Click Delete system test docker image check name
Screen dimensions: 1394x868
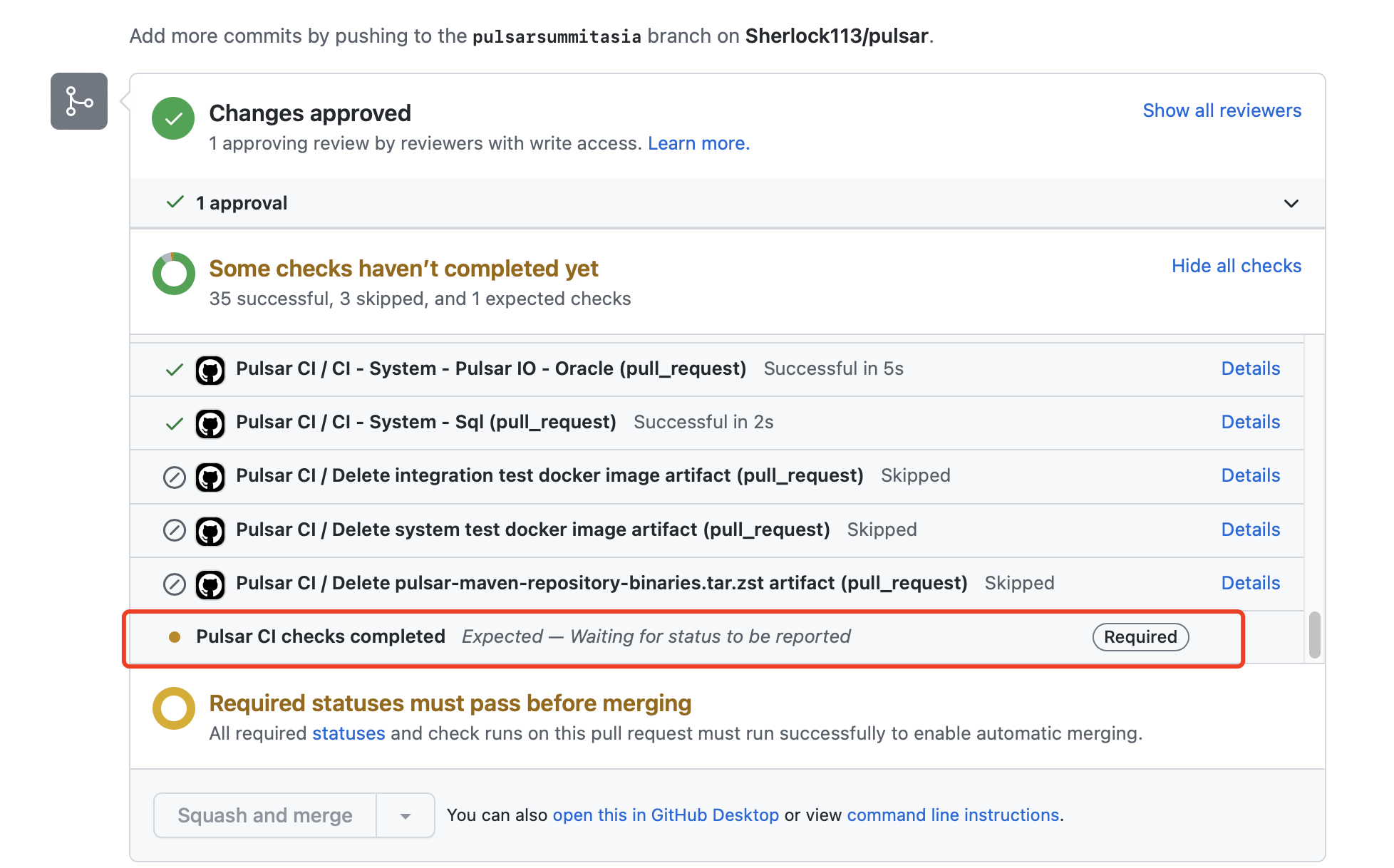533,529
